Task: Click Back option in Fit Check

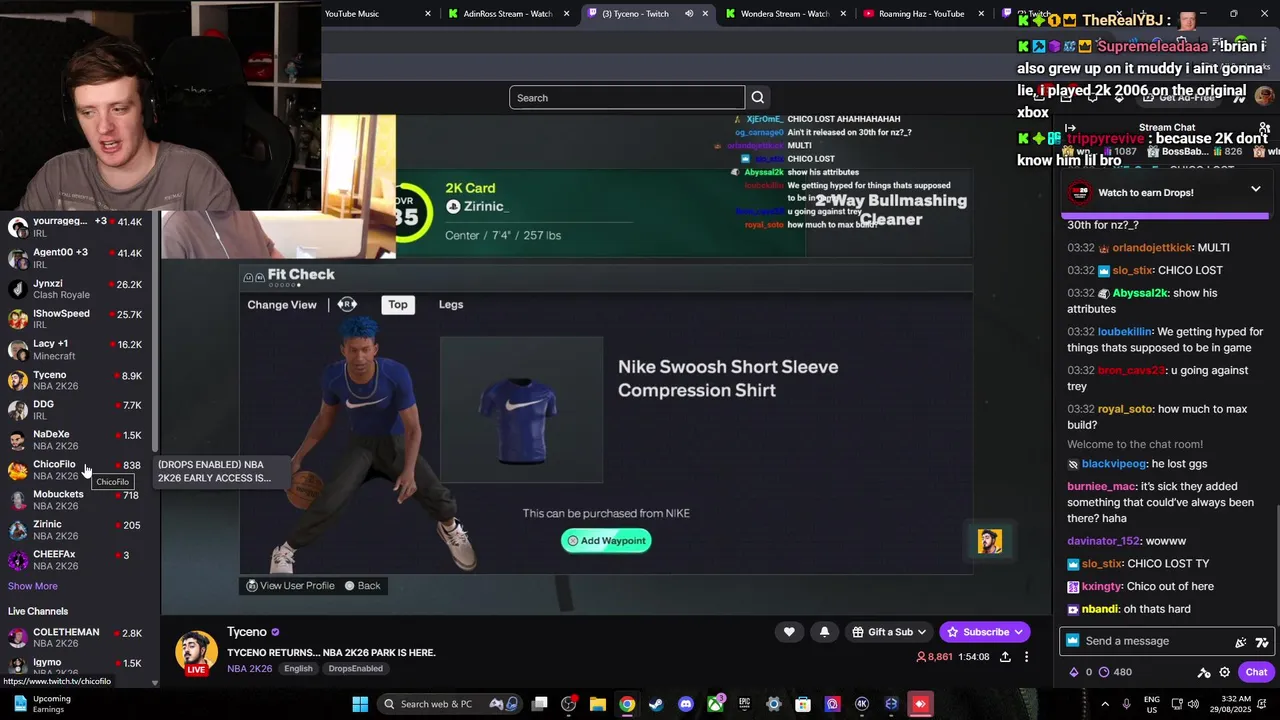Action: (362, 586)
